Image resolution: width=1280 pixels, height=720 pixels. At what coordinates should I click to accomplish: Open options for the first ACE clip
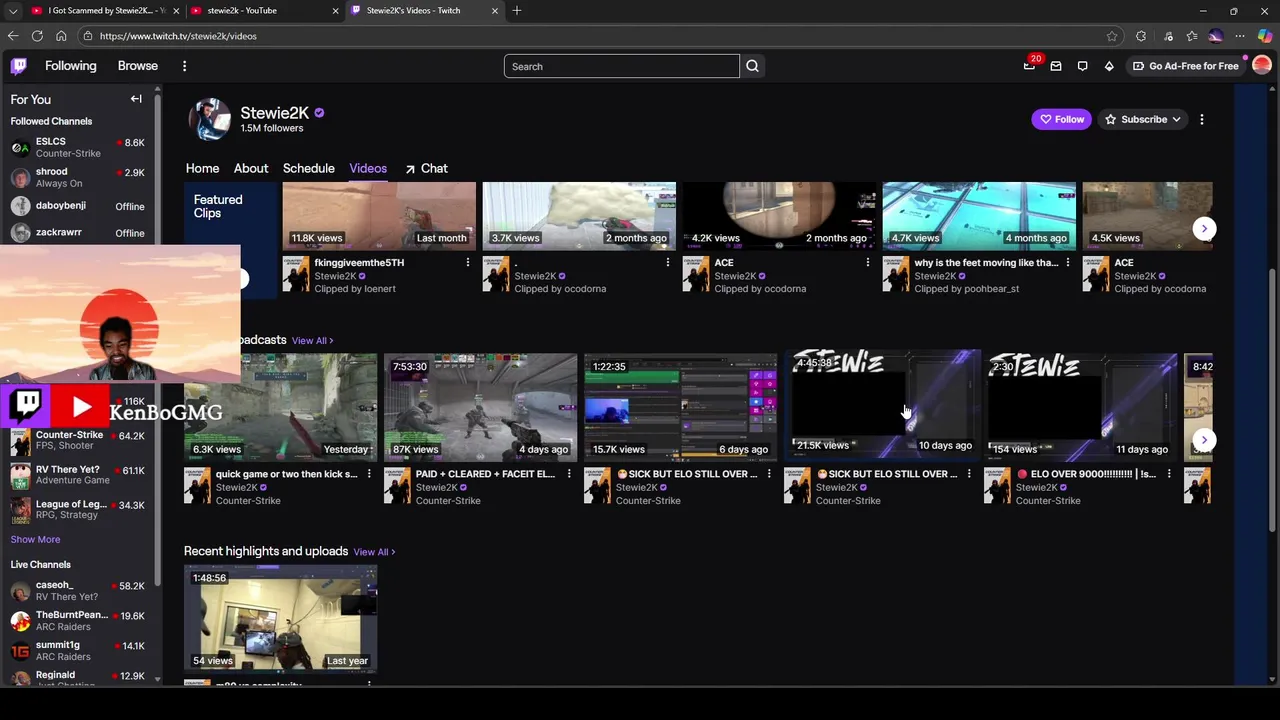867,263
